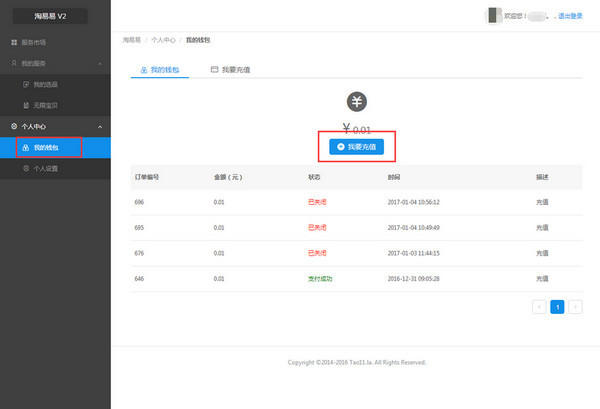The width and height of the screenshot is (600, 409).
Task: Click the 服务市场 grid icon in sidebar
Action: [x=13, y=42]
